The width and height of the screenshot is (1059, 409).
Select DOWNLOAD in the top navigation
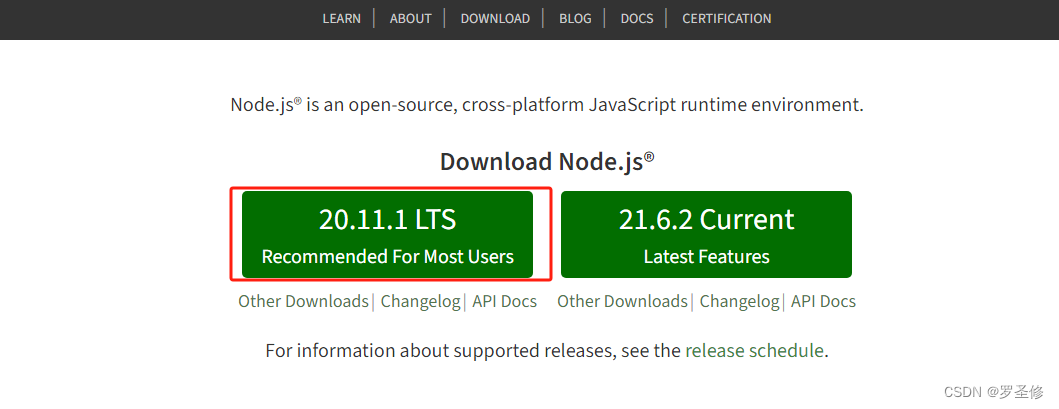click(495, 19)
